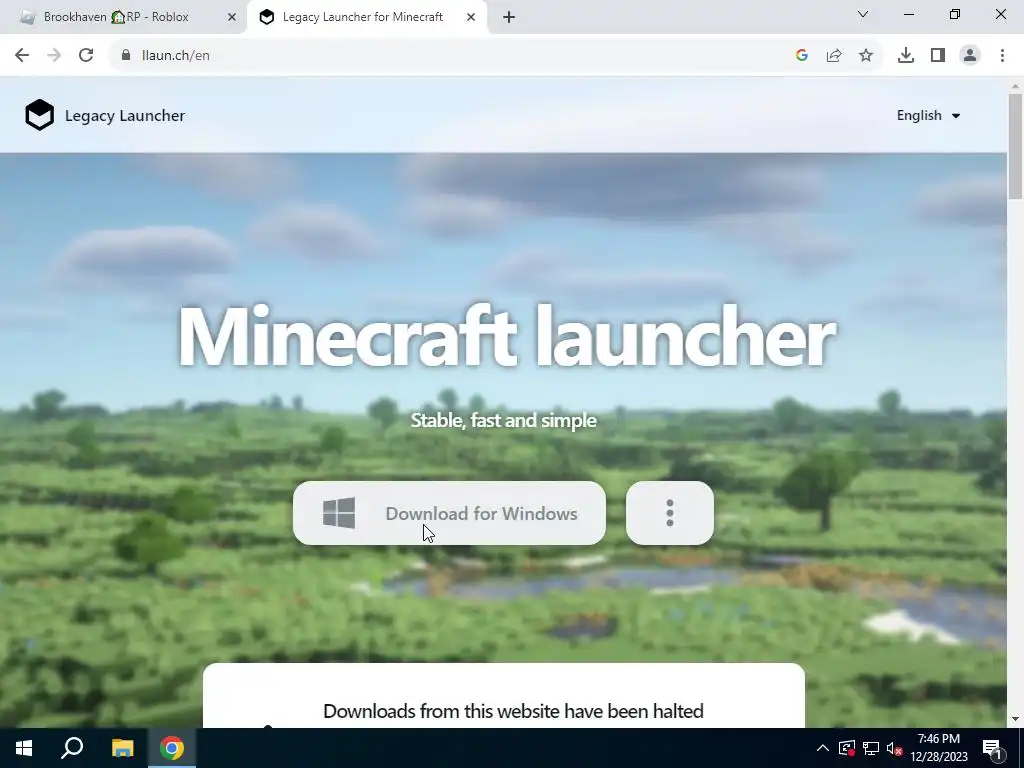
Task: Click Stable, fast and simple text
Action: 504,420
